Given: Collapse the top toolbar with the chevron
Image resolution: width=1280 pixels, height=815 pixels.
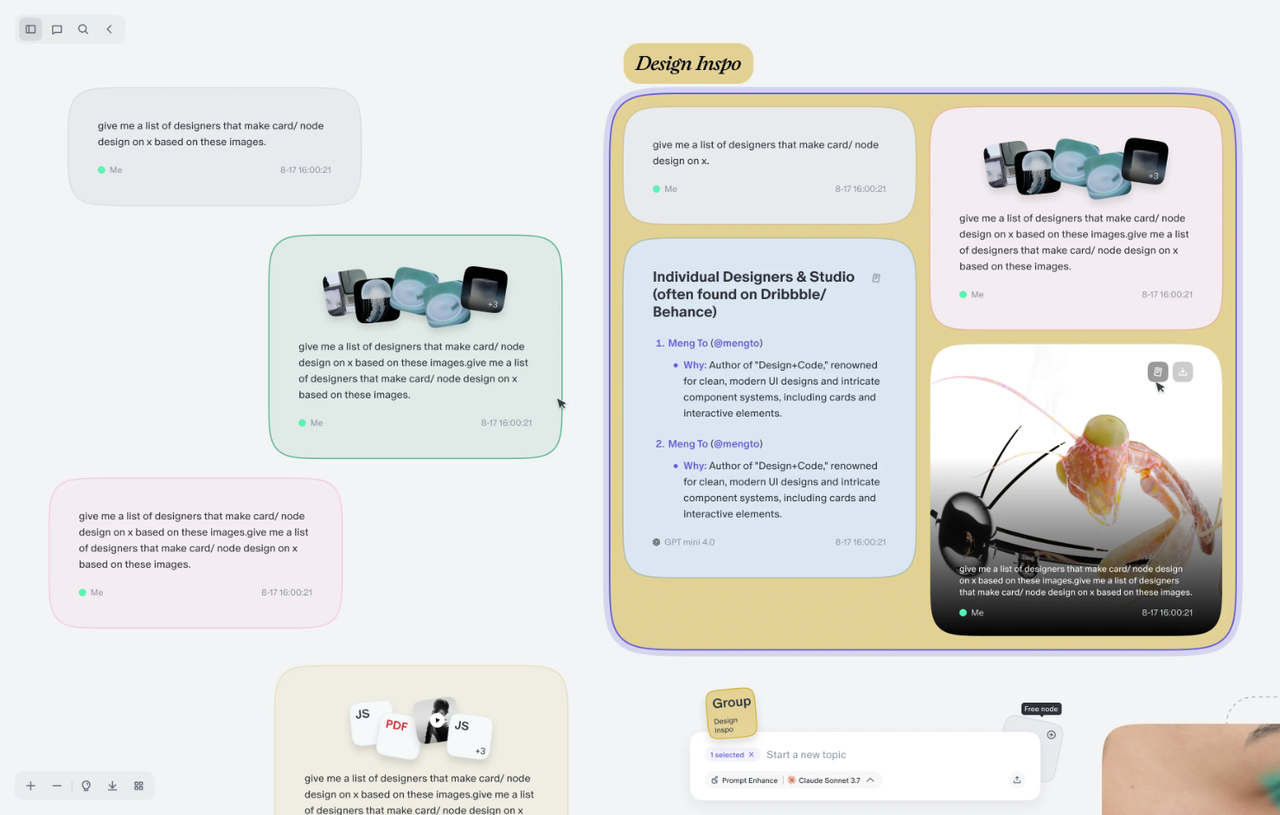Looking at the screenshot, I should tap(109, 29).
